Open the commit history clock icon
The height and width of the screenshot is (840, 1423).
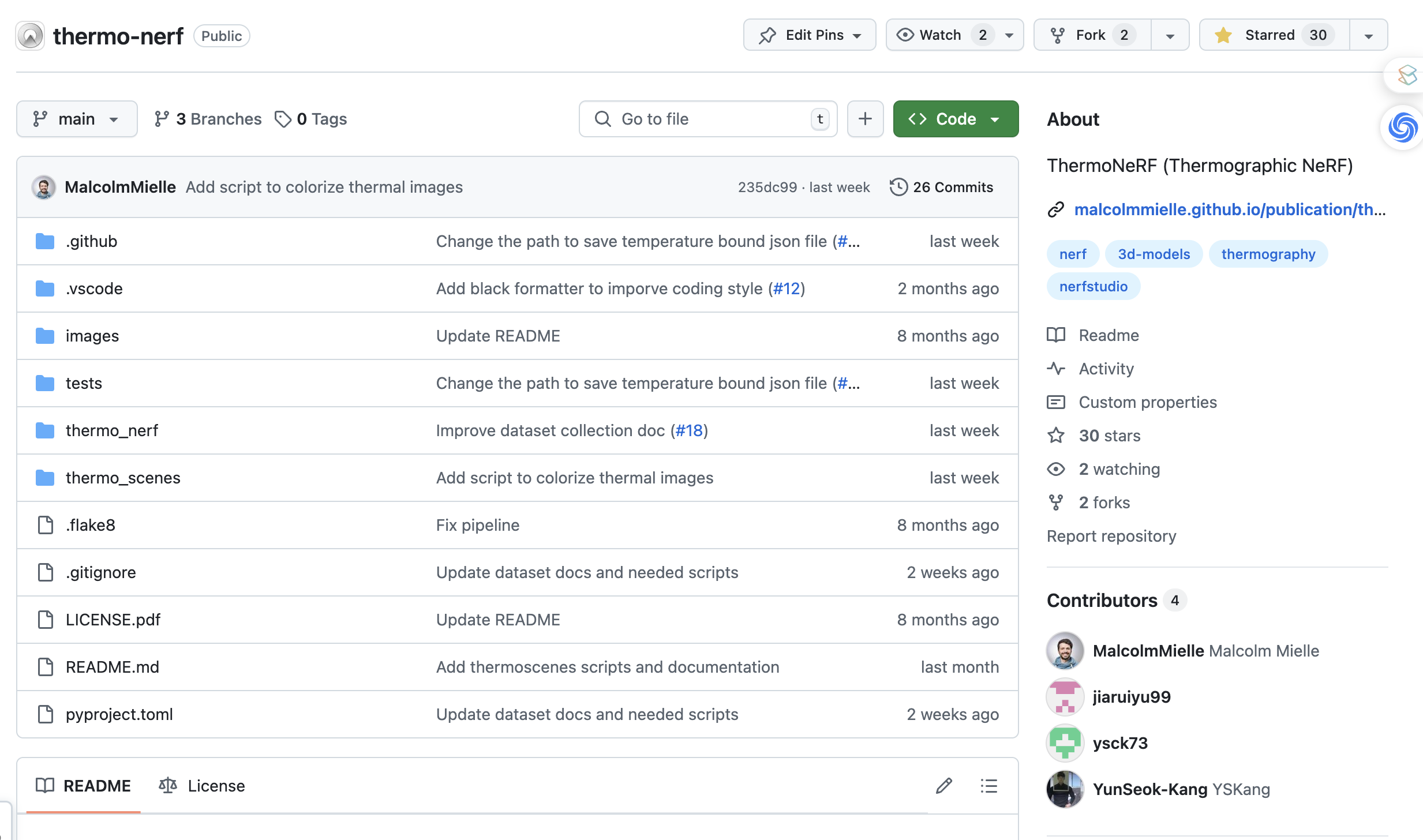coord(898,187)
